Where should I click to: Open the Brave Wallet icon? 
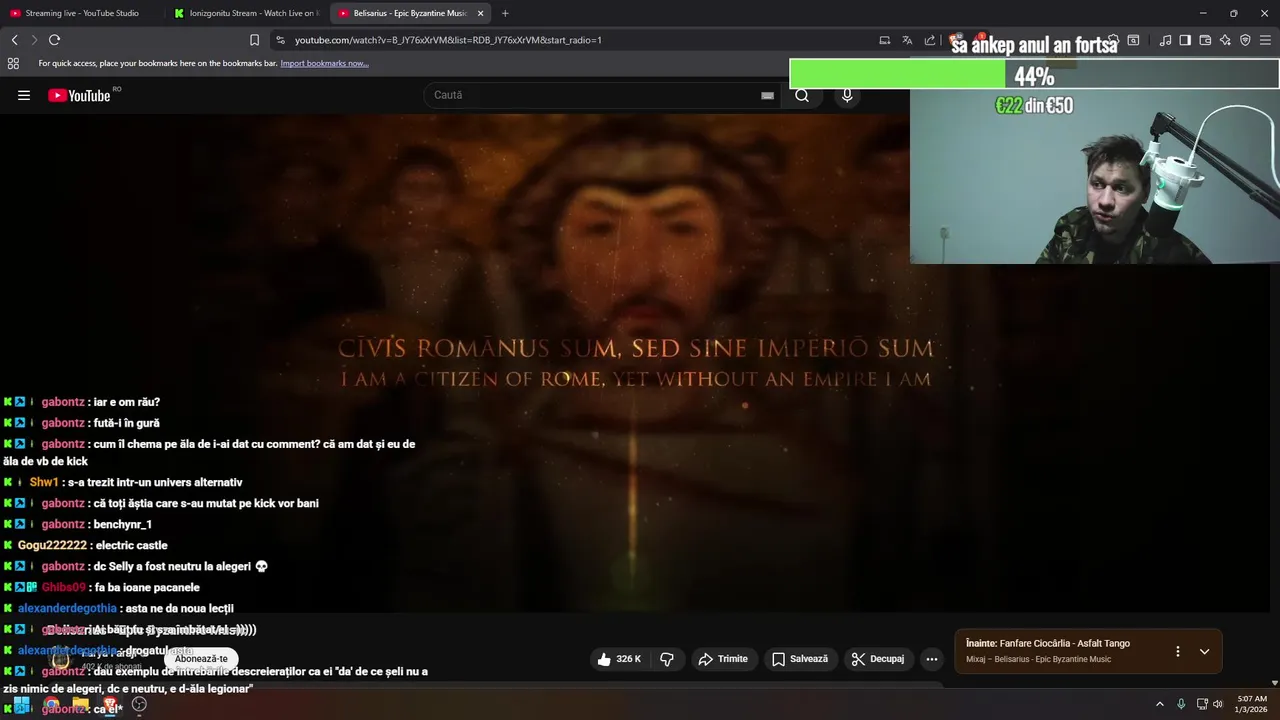tap(1205, 40)
